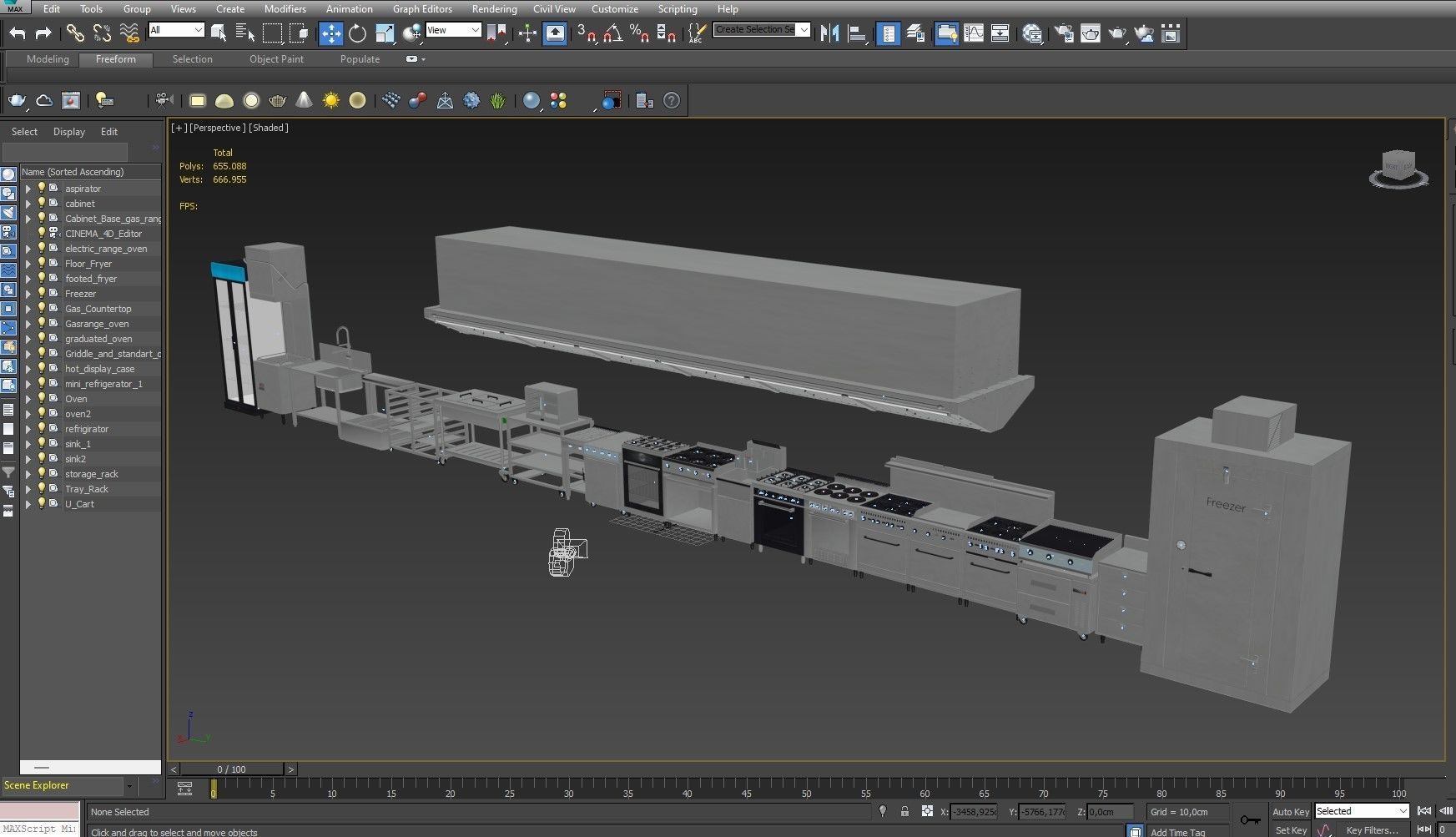Click the help question mark icon
Viewport: 1456px width, 837px height.
click(x=672, y=101)
